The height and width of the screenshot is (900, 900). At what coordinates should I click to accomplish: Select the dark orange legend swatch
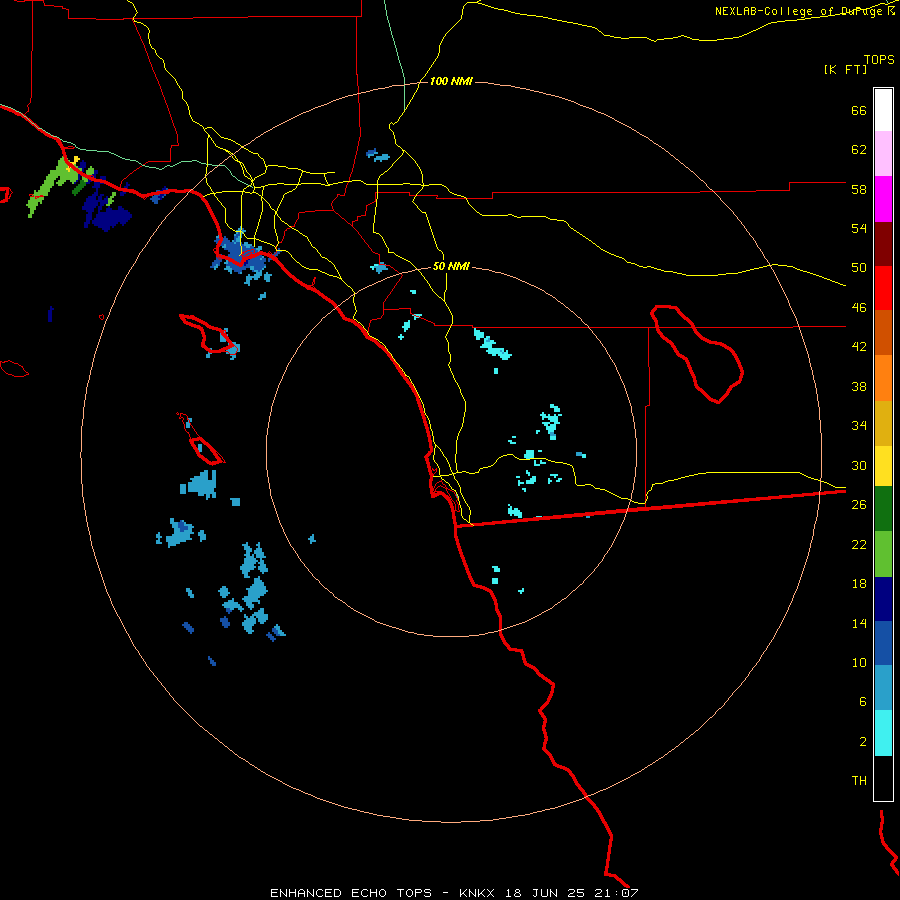pos(883,332)
